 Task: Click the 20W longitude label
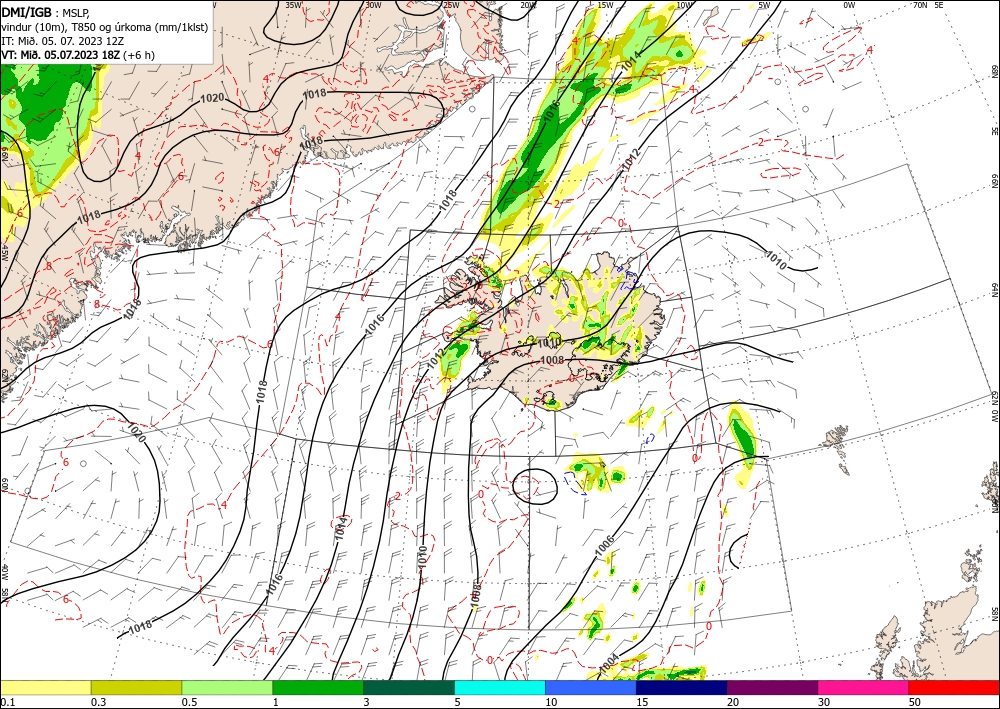click(x=528, y=5)
